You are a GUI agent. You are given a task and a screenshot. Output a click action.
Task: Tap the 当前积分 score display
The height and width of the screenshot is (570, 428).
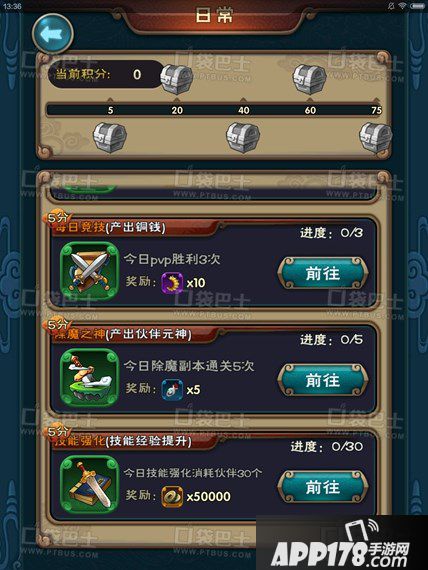tap(105, 75)
